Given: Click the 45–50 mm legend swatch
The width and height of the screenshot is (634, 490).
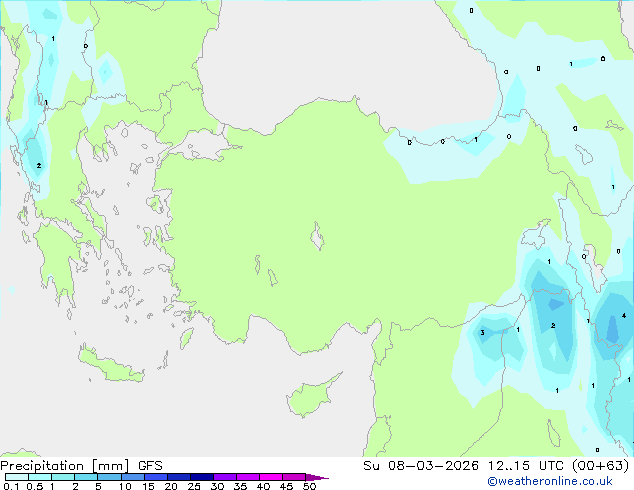Looking at the screenshot, I should pos(294,477).
